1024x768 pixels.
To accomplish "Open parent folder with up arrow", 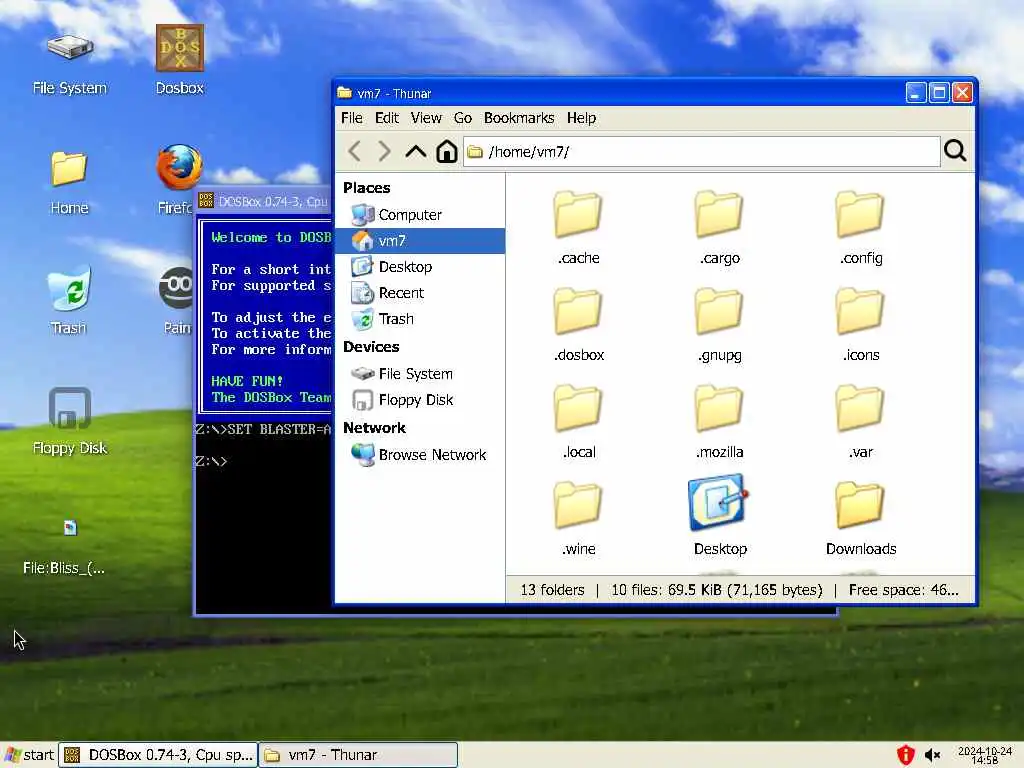I will click(415, 152).
